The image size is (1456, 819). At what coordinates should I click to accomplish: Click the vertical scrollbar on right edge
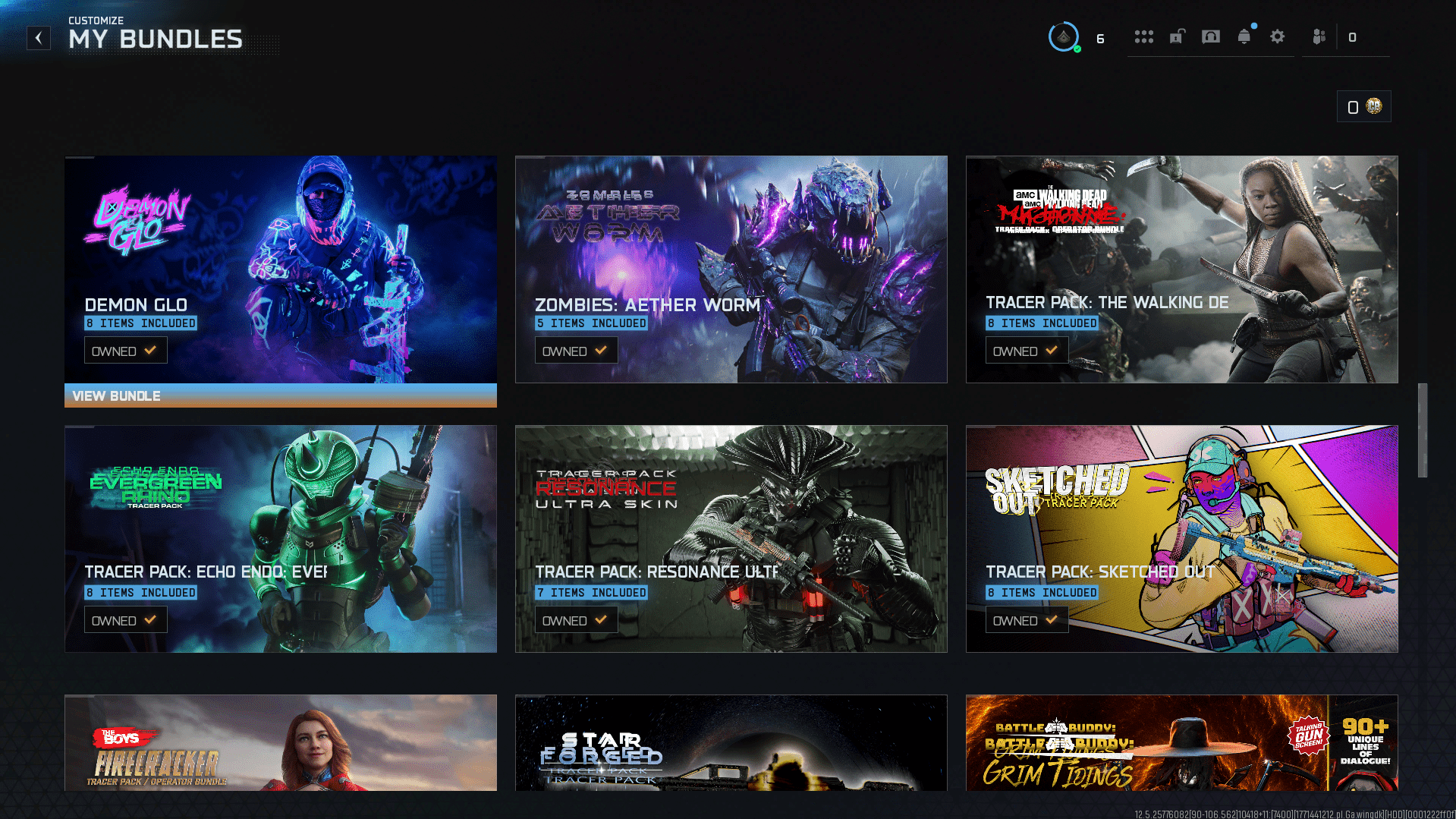pos(1423,430)
